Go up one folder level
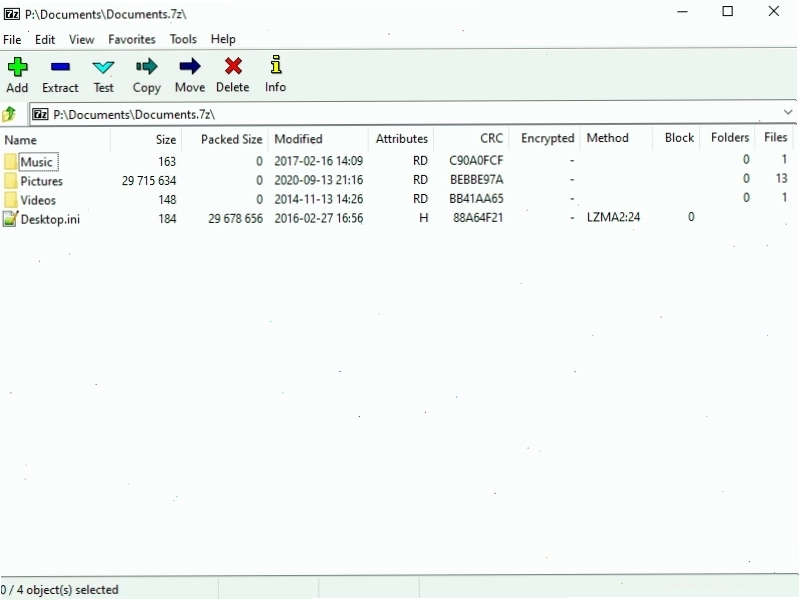 (9, 114)
